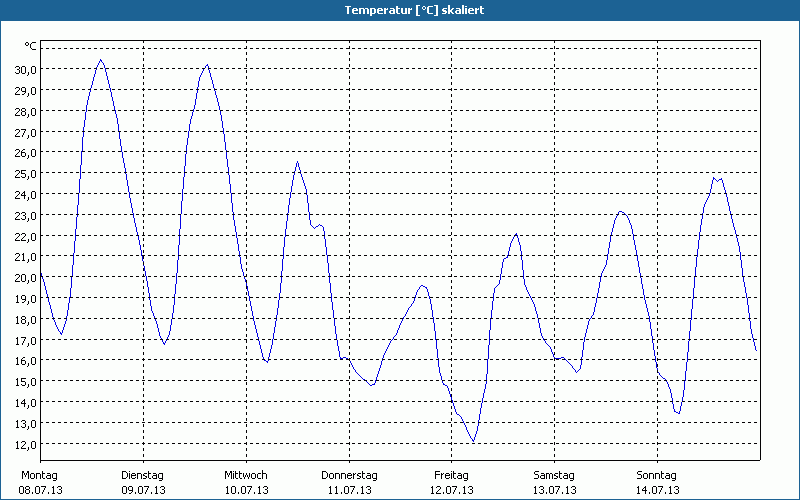
Task: Click the "°C" unit label above the y-axis
Action: [30, 46]
